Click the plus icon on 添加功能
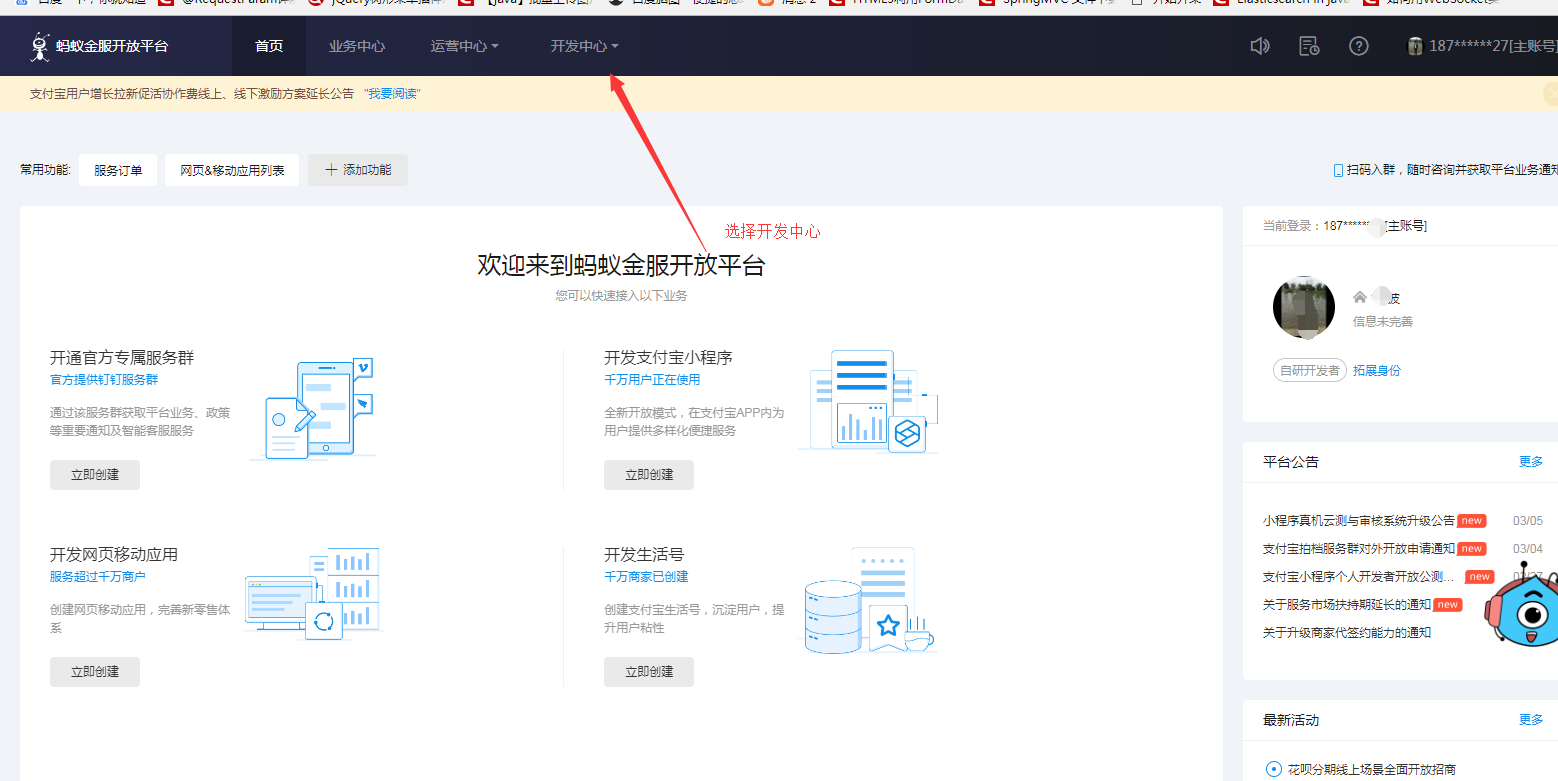The width and height of the screenshot is (1558, 781). click(331, 170)
